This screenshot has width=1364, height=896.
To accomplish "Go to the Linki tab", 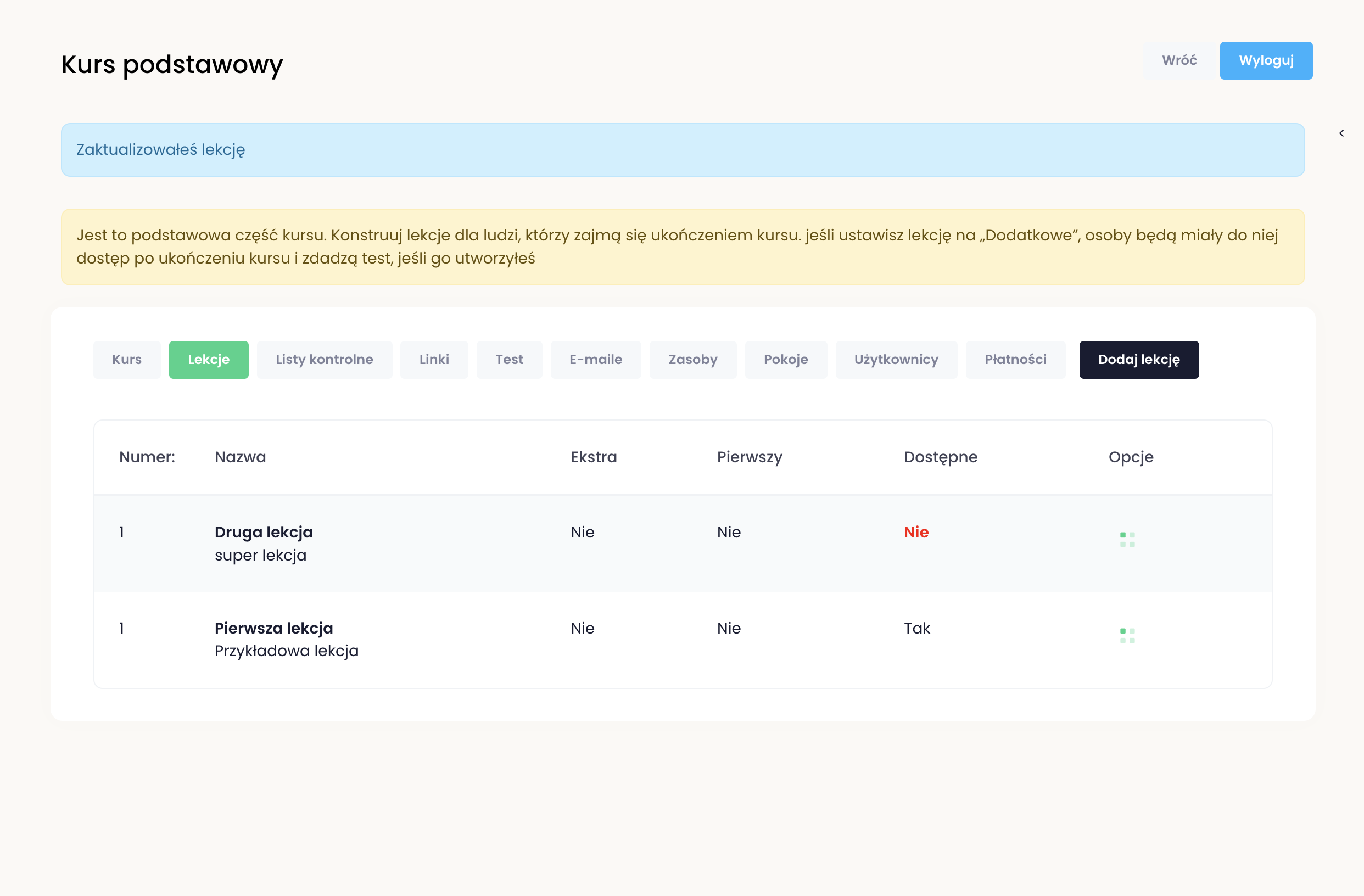I will pos(434,359).
